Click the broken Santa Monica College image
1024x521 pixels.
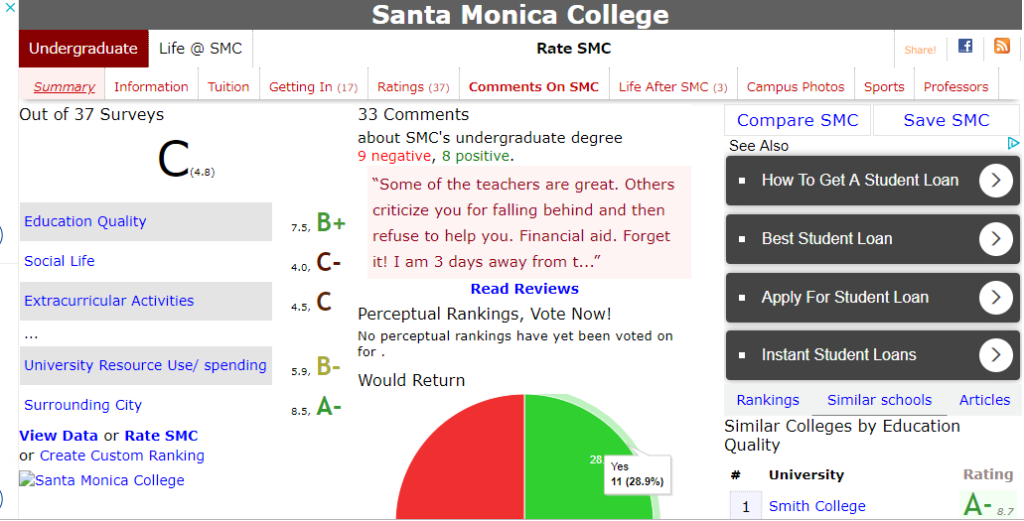coord(102,481)
